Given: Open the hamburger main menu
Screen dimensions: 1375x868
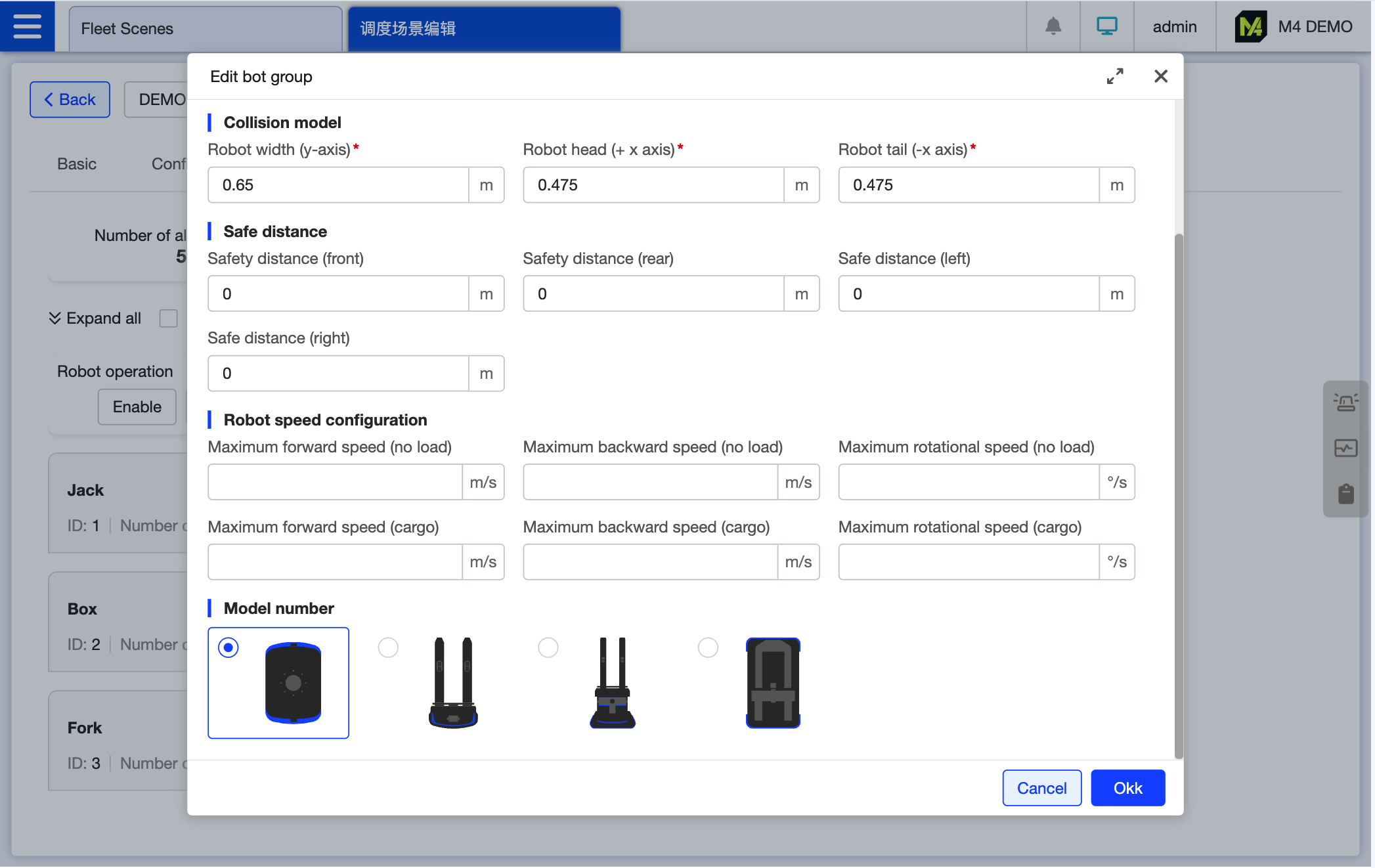Looking at the screenshot, I should (27, 26).
